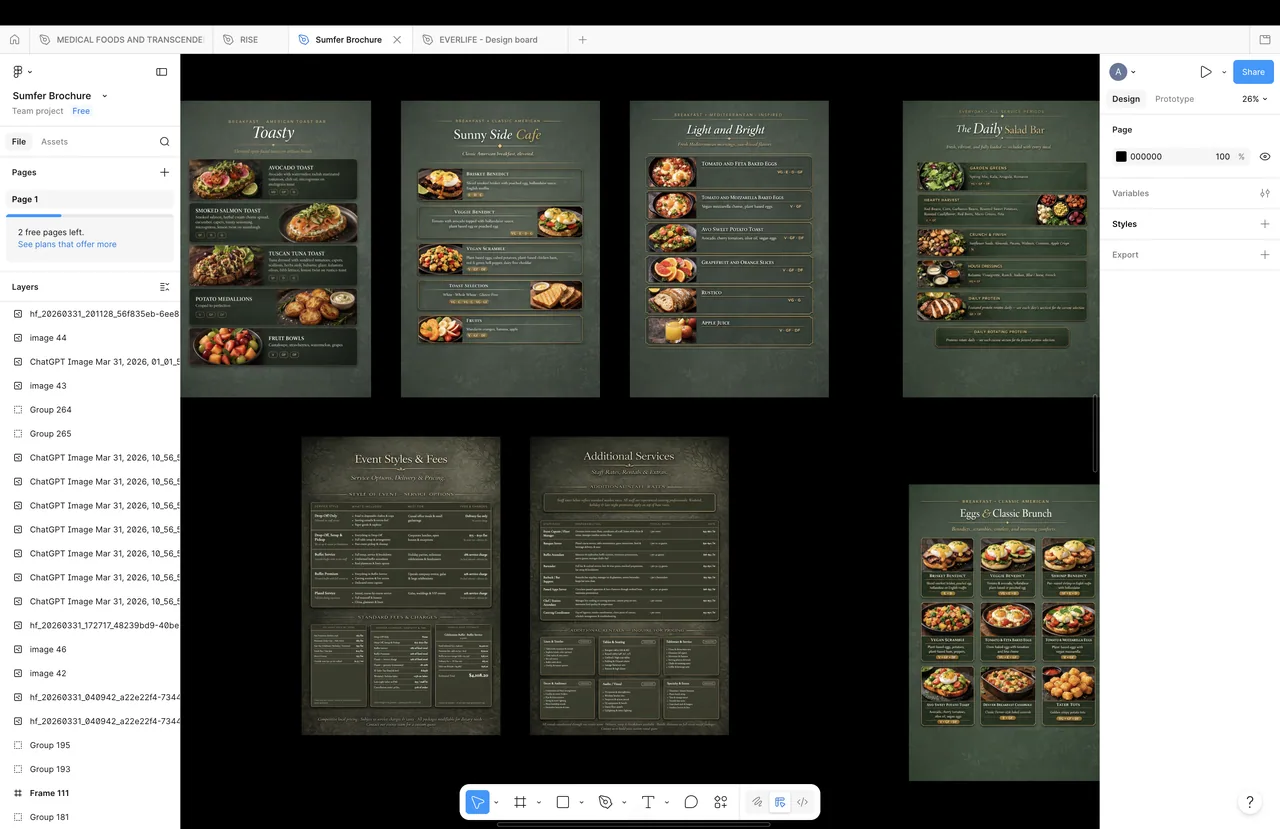Open the 26% zoom dropdown
Viewport: 1280px width, 829px height.
[1254, 99]
